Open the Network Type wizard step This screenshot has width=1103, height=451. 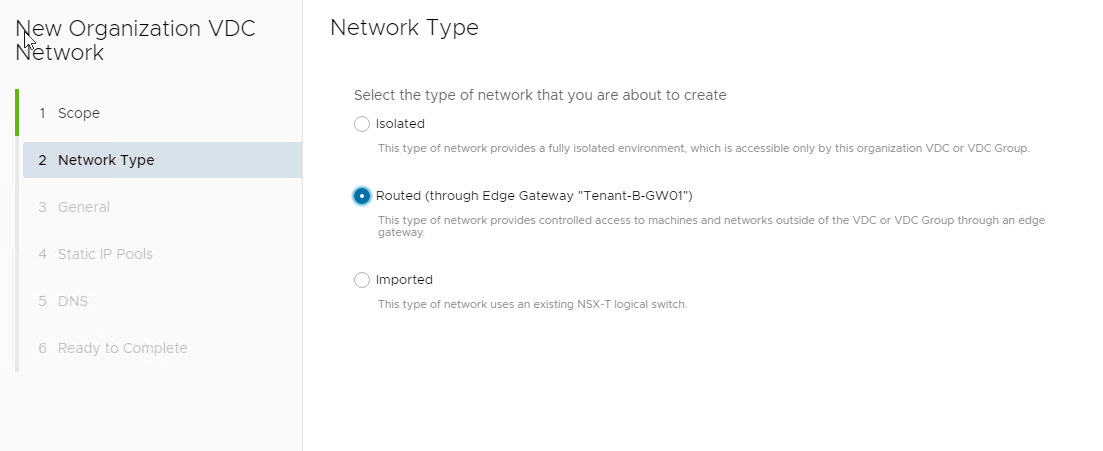coord(106,160)
